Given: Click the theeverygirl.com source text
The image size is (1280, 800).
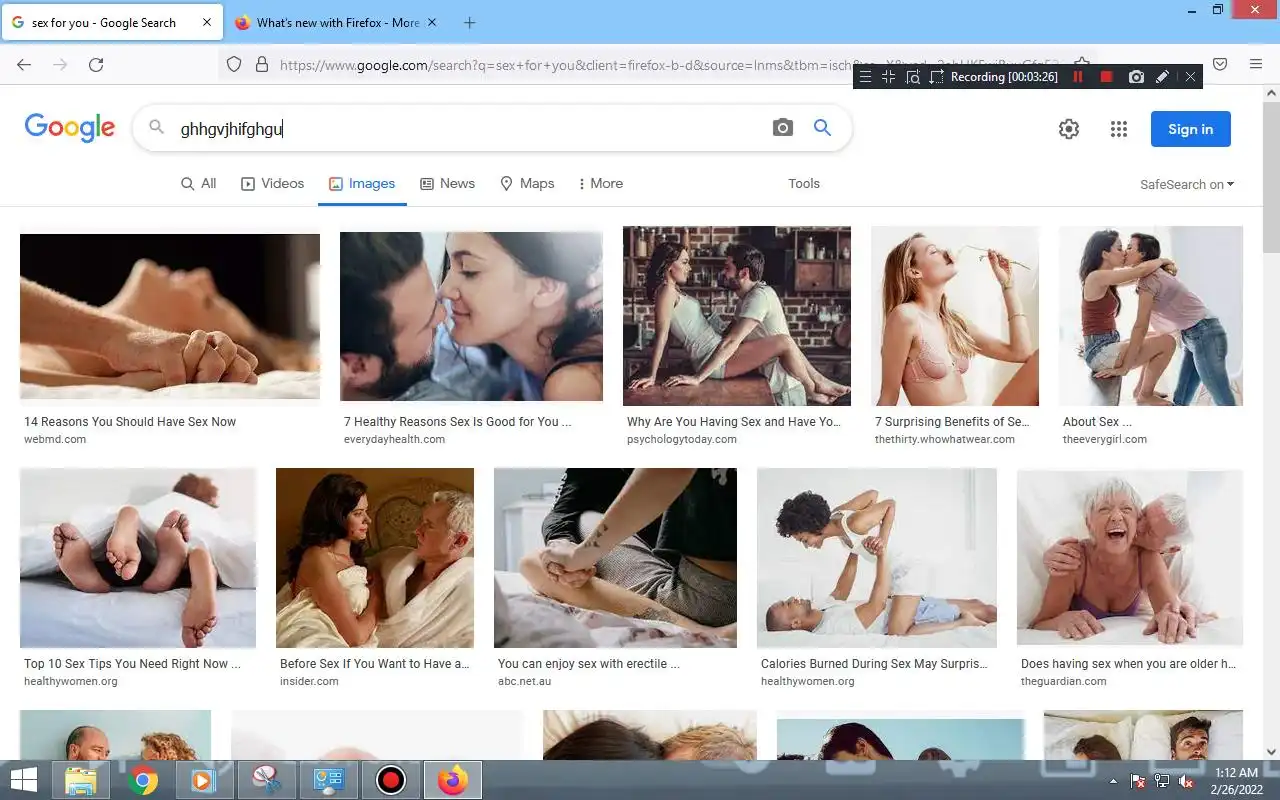Looking at the screenshot, I should tap(1105, 439).
